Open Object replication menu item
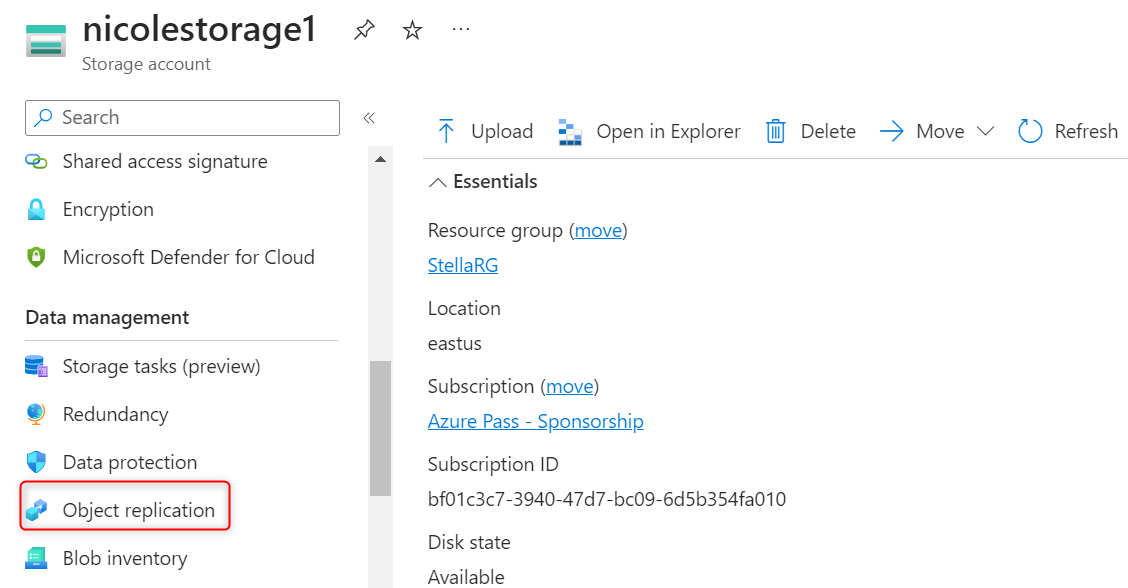The image size is (1128, 588). click(138, 510)
